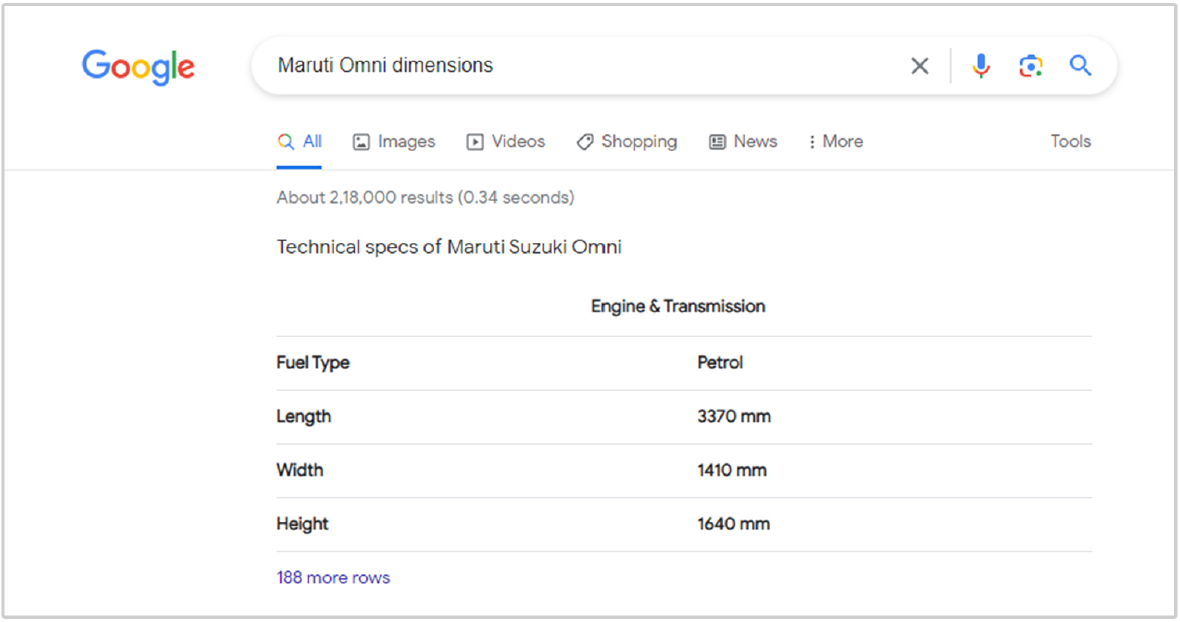Click the Engine & Transmission heading
The width and height of the screenshot is (1180, 622).
click(x=678, y=306)
